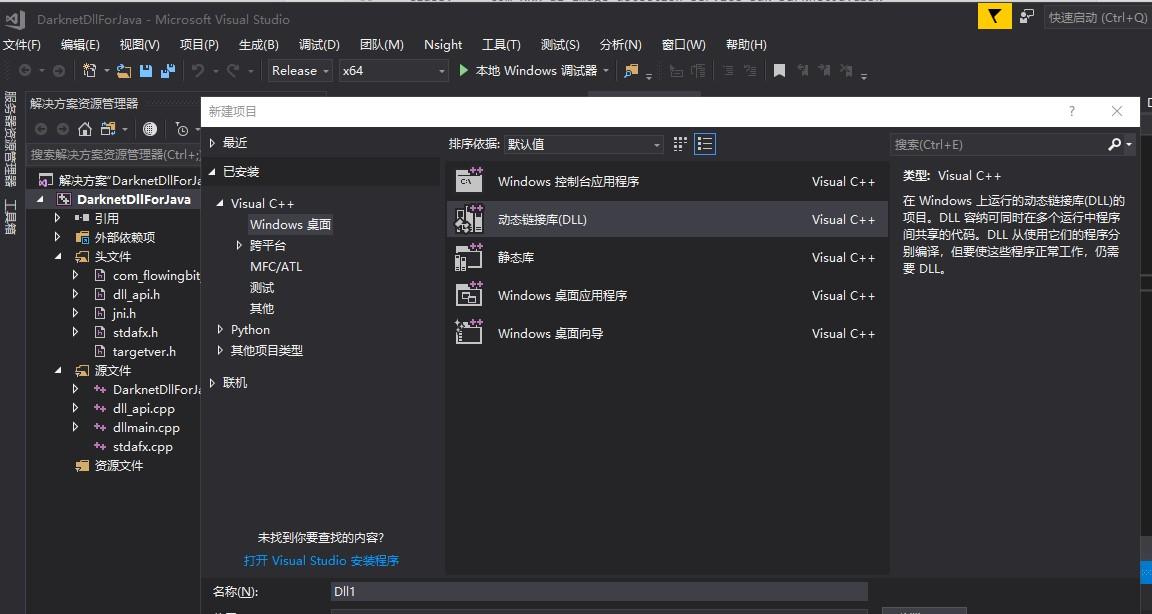Collapse the Visual C++ node

(x=220, y=203)
